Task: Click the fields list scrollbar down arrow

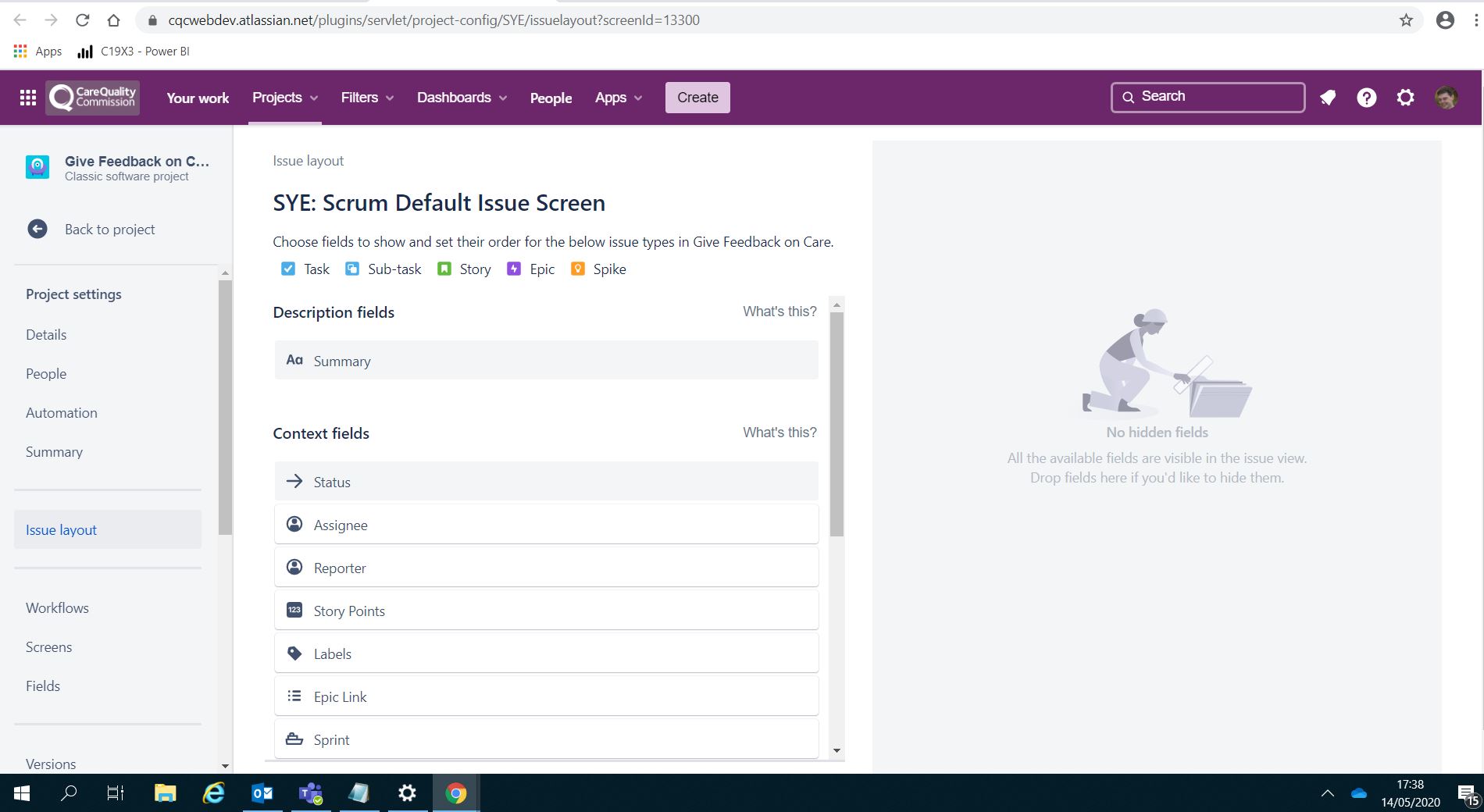Action: click(x=837, y=750)
